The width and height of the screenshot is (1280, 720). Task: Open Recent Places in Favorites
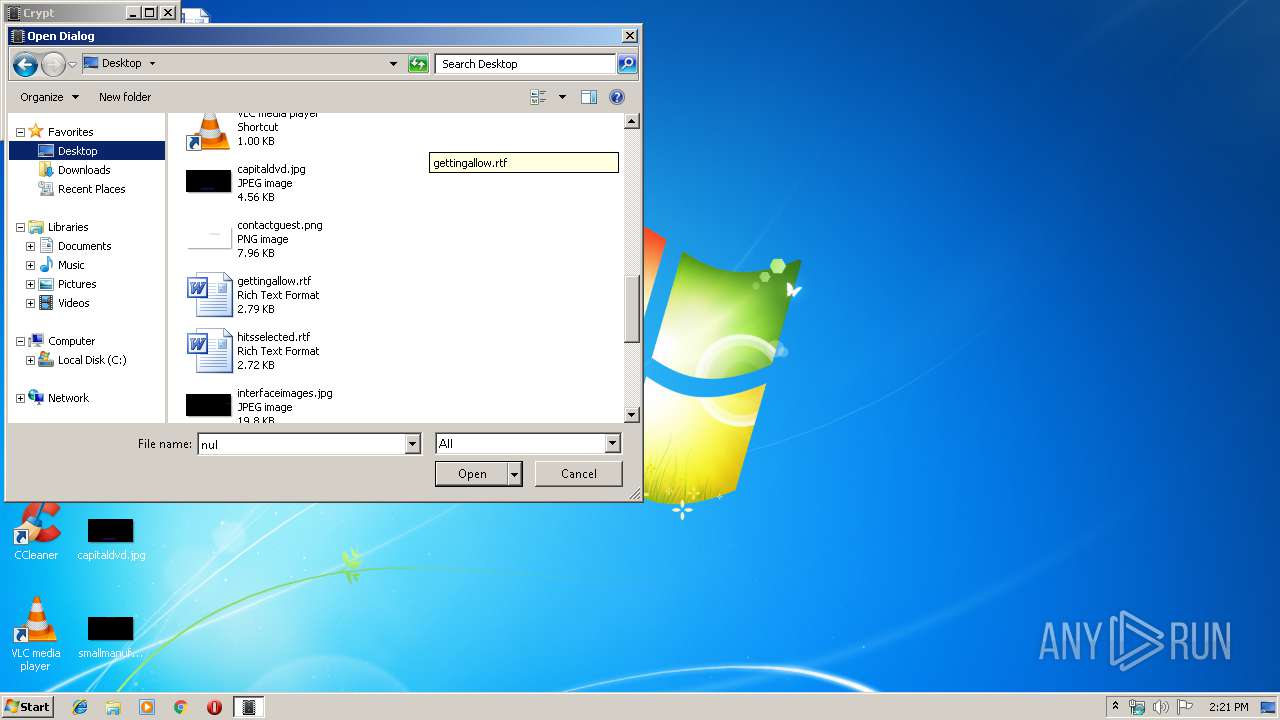pyautogui.click(x=91, y=189)
